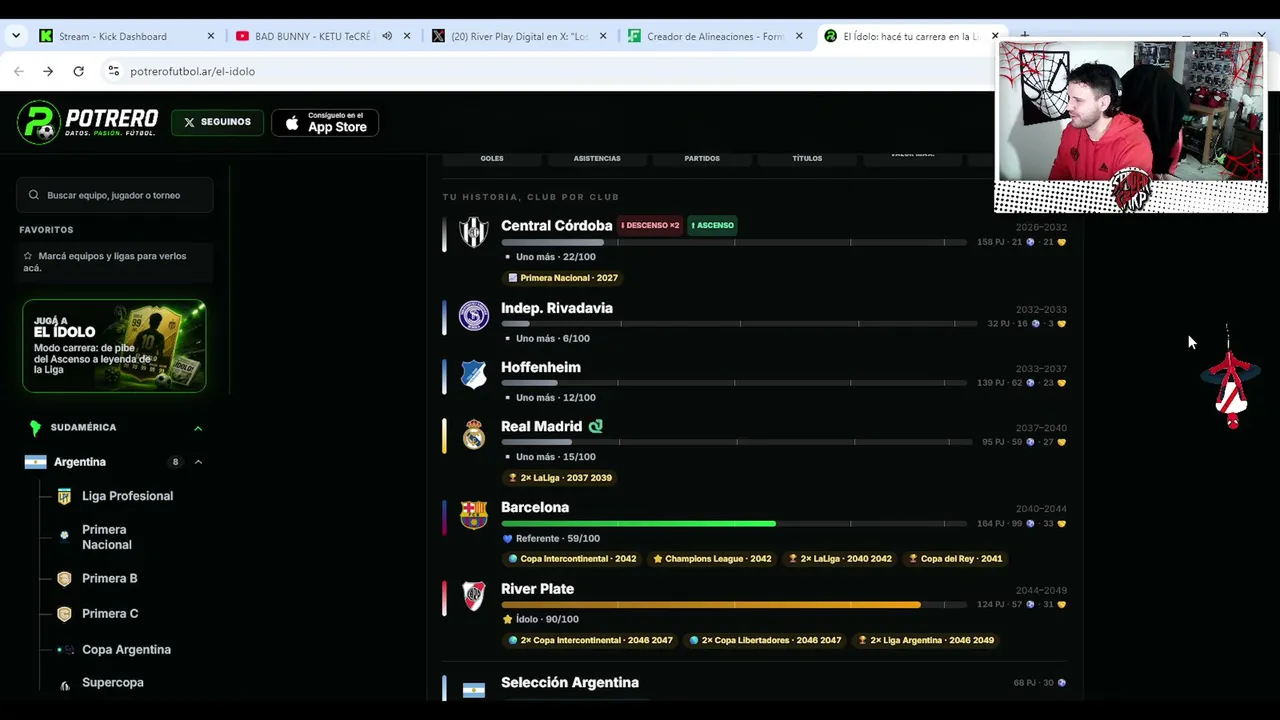Click the green ASCENSO badge
Screen dimensions: 1280x720
point(712,226)
